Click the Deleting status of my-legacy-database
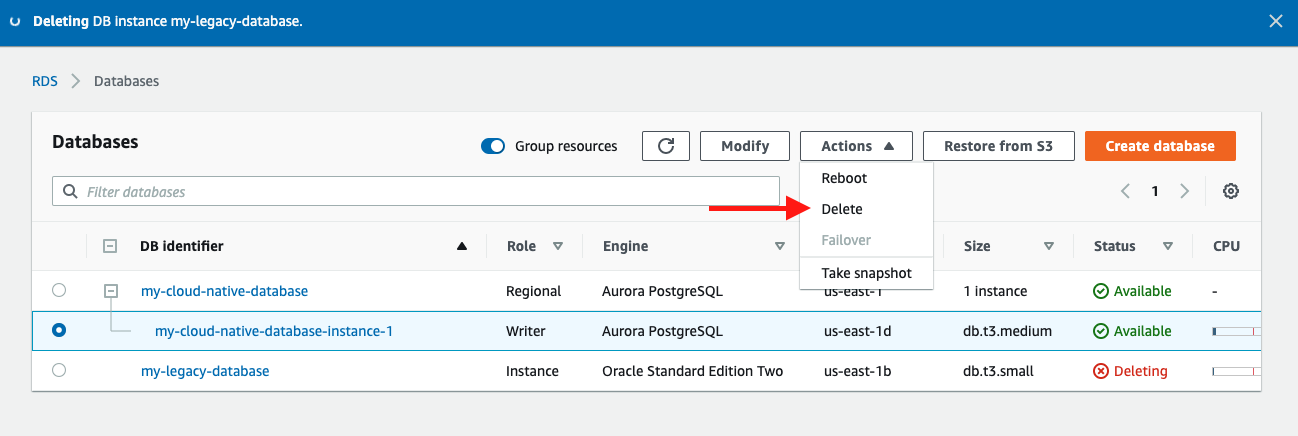The image size is (1298, 436). click(1130, 371)
